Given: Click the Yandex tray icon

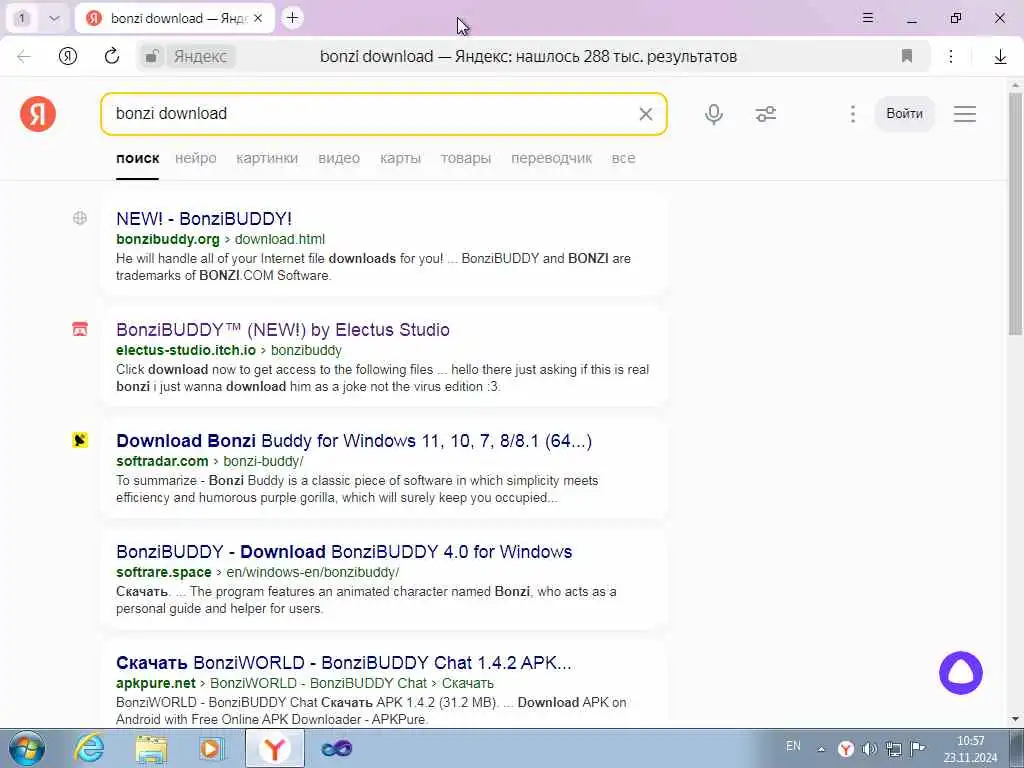Looking at the screenshot, I should 846,748.
